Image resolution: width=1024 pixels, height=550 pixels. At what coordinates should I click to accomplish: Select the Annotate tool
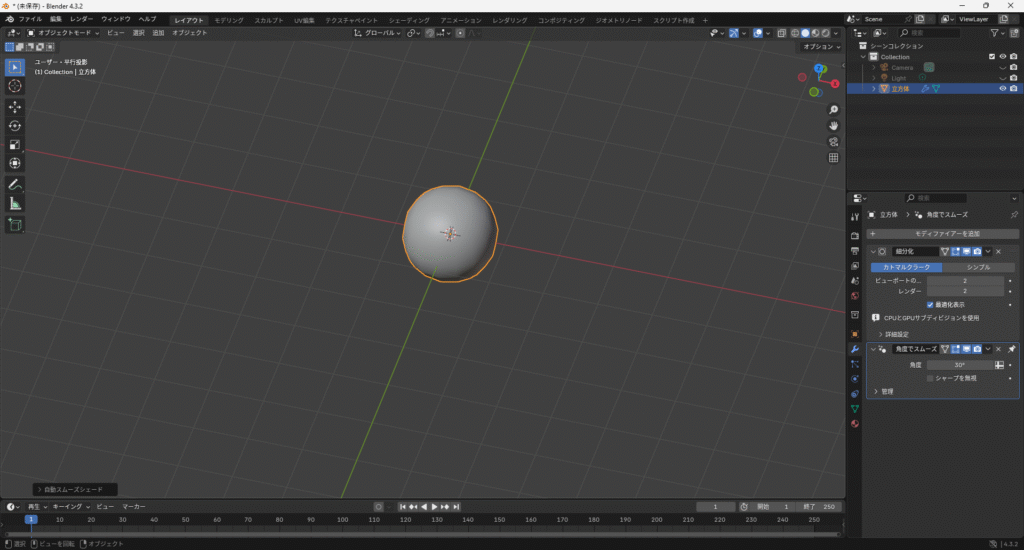click(14, 185)
